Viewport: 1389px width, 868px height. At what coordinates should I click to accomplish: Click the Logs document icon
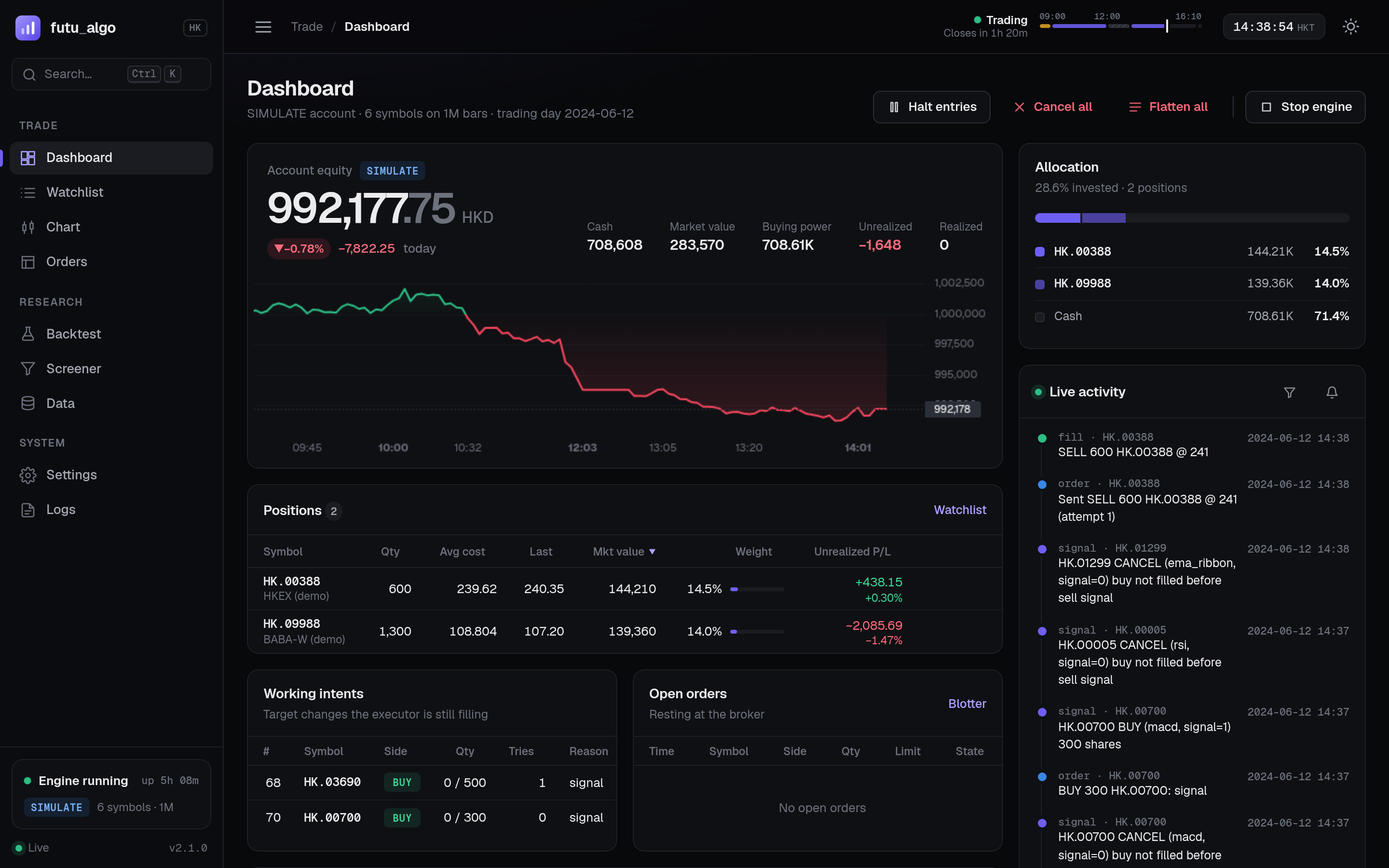[27, 510]
